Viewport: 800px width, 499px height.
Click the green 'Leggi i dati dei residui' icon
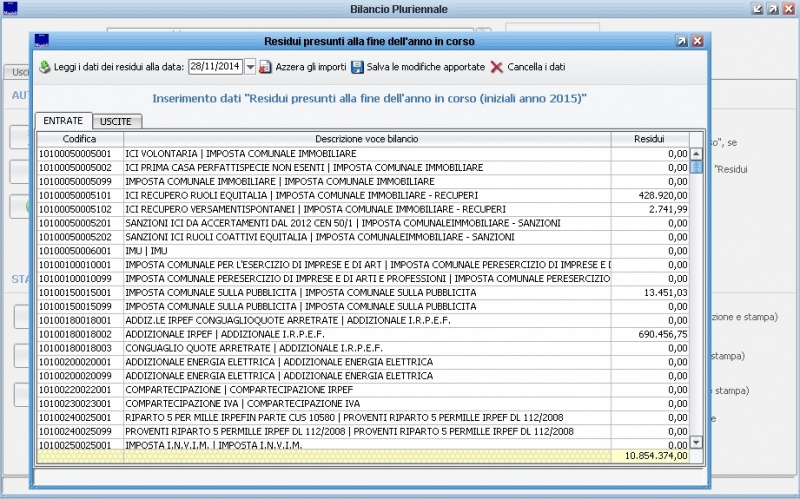[45, 67]
